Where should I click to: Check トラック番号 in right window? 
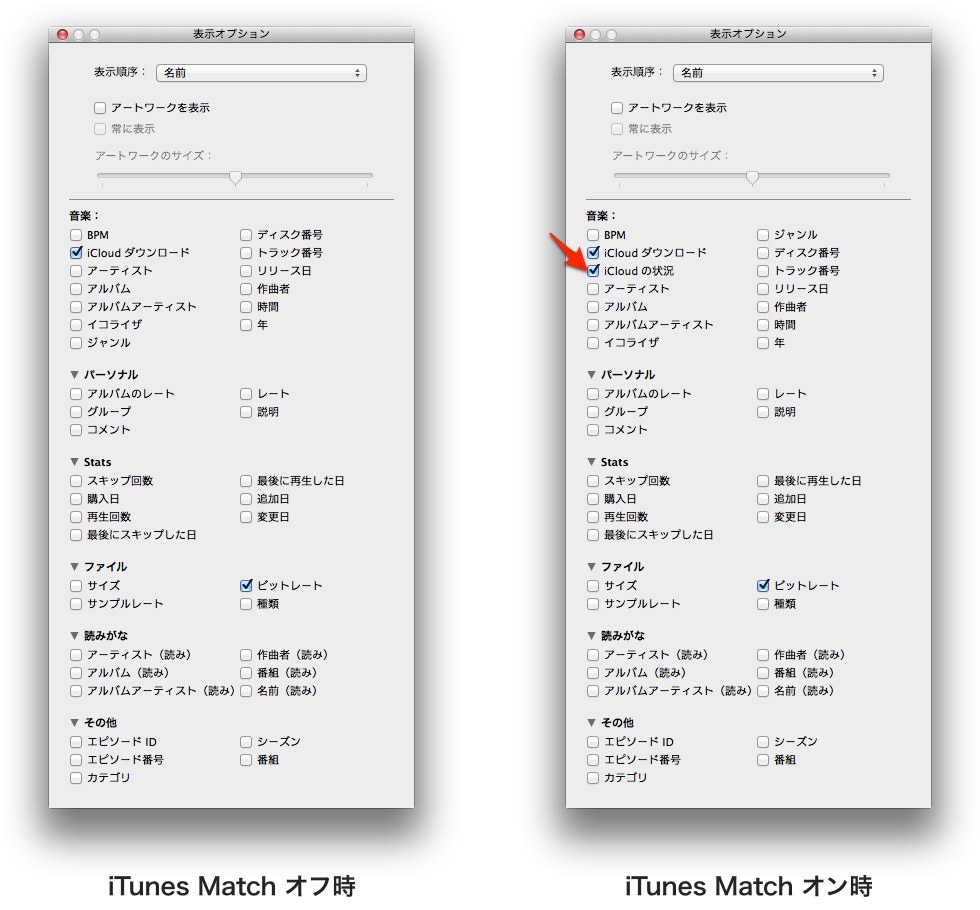762,271
